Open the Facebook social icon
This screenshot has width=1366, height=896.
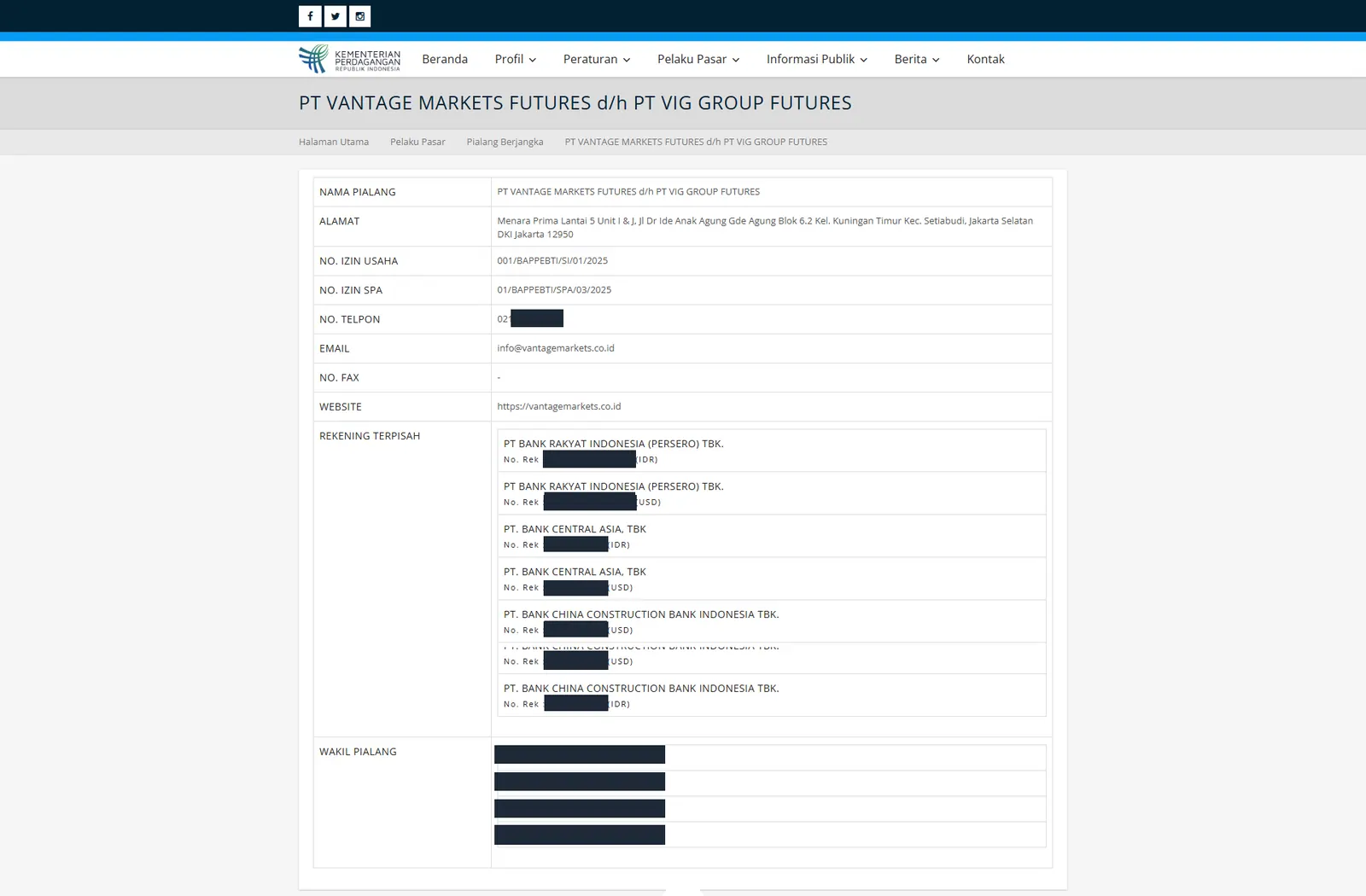(x=310, y=16)
